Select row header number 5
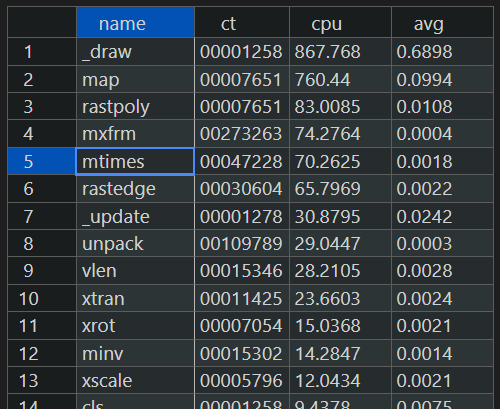Screen dimensions: 500x409 point(42,162)
